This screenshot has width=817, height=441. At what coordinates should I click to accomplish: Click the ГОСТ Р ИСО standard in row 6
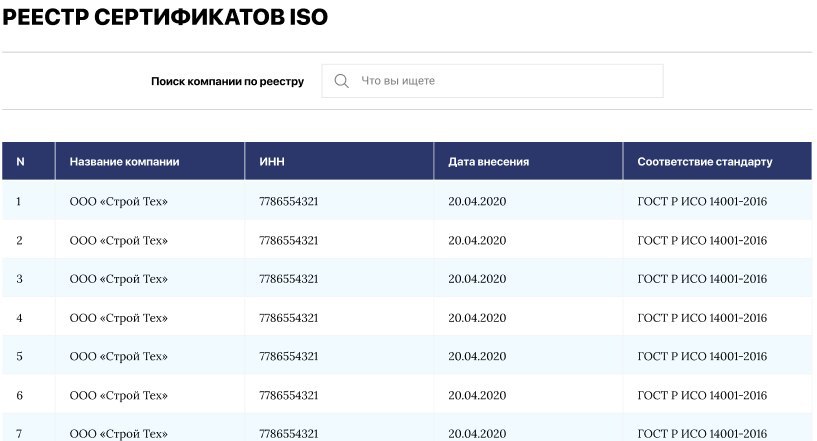click(702, 396)
